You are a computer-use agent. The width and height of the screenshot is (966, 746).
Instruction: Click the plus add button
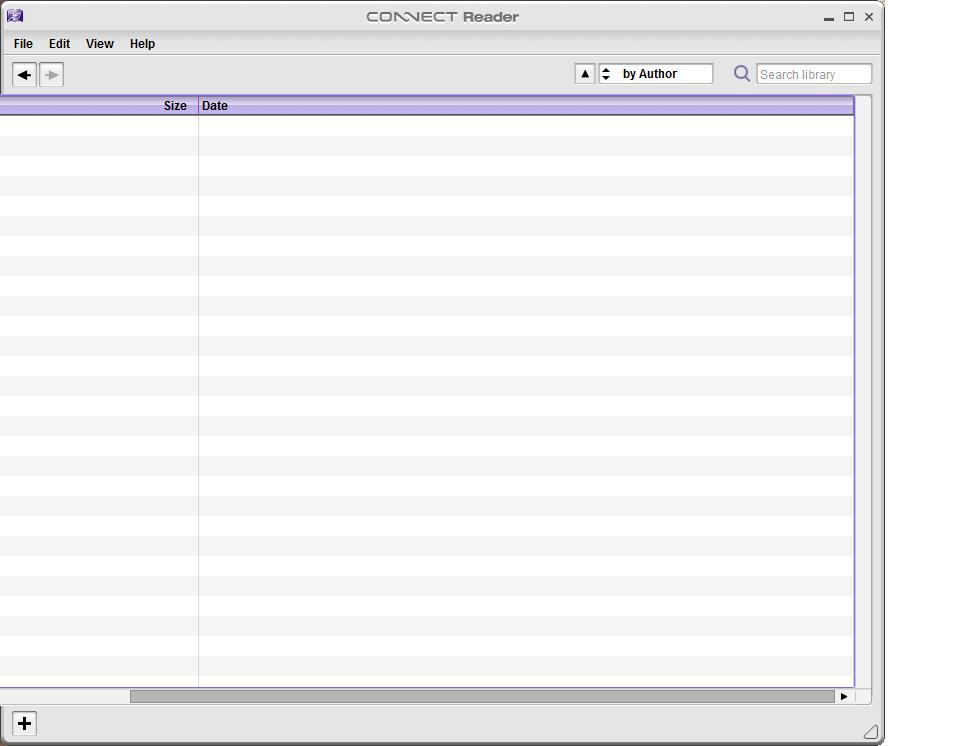point(25,723)
